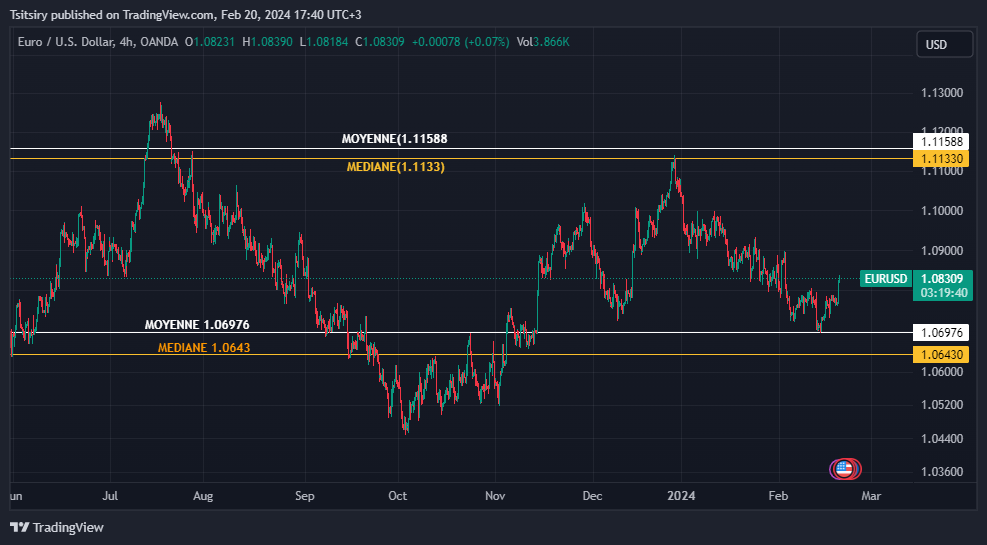Image resolution: width=987 pixels, height=545 pixels.
Task: Select the MOYENNE 1.06976 text label
Action: point(197,325)
